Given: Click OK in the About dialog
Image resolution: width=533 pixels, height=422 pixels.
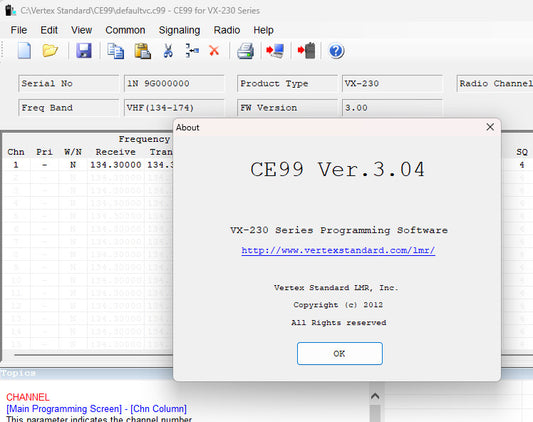Looking at the screenshot, I should [x=340, y=354].
